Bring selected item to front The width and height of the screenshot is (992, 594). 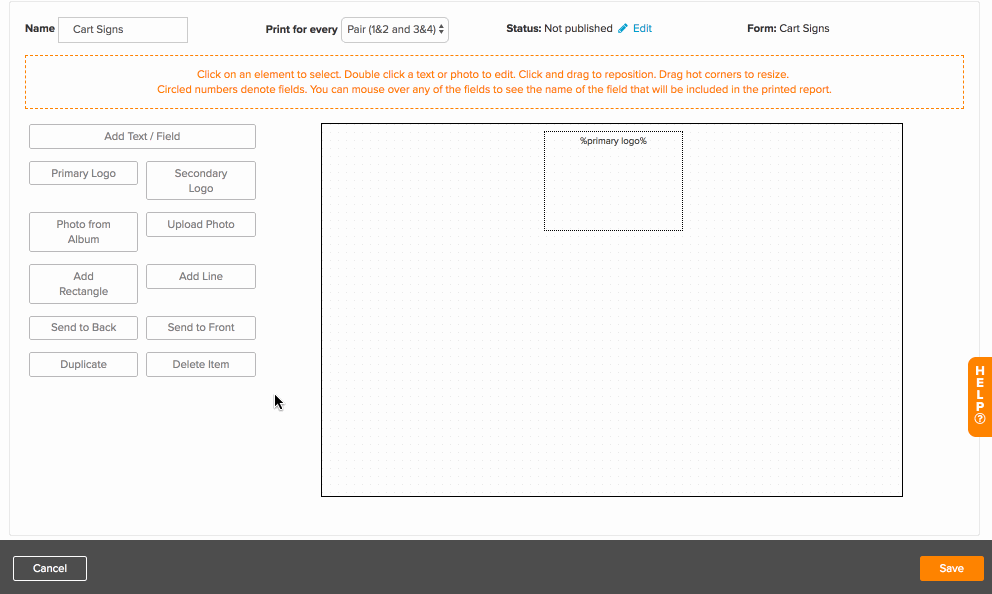(x=201, y=328)
